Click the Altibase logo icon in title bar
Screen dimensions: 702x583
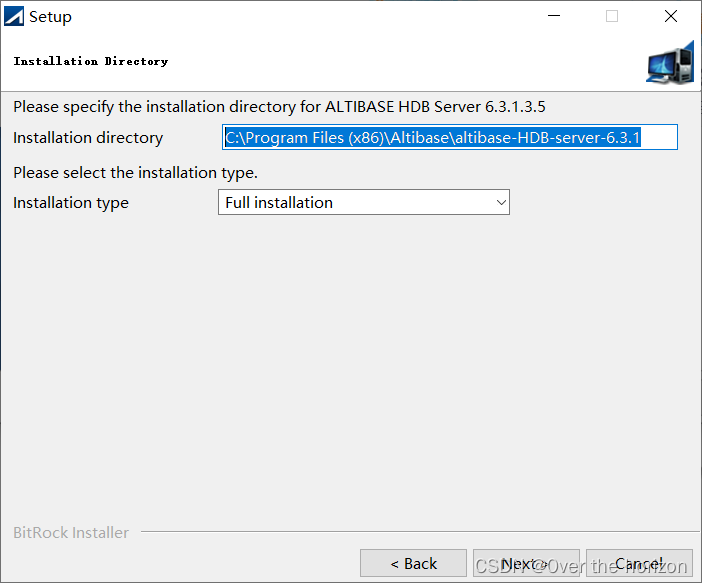pos(14,17)
